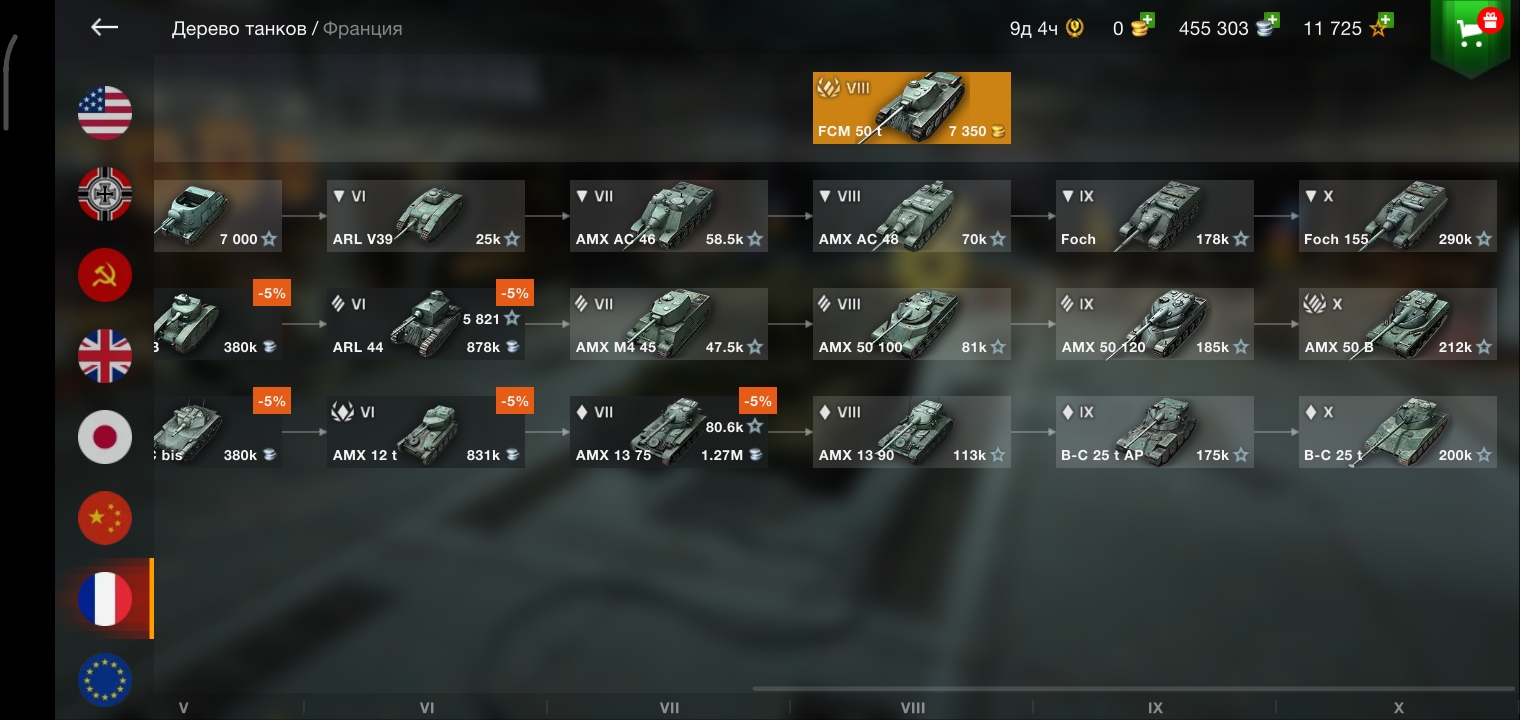The width and height of the screenshot is (1520, 720).
Task: Select the AMX 50 B tank node
Action: point(1398,324)
